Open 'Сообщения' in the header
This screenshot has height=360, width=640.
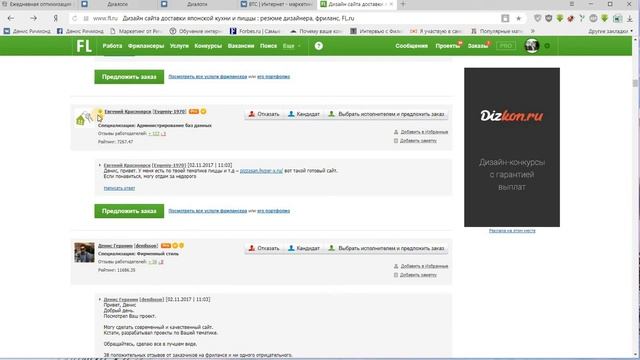click(411, 46)
